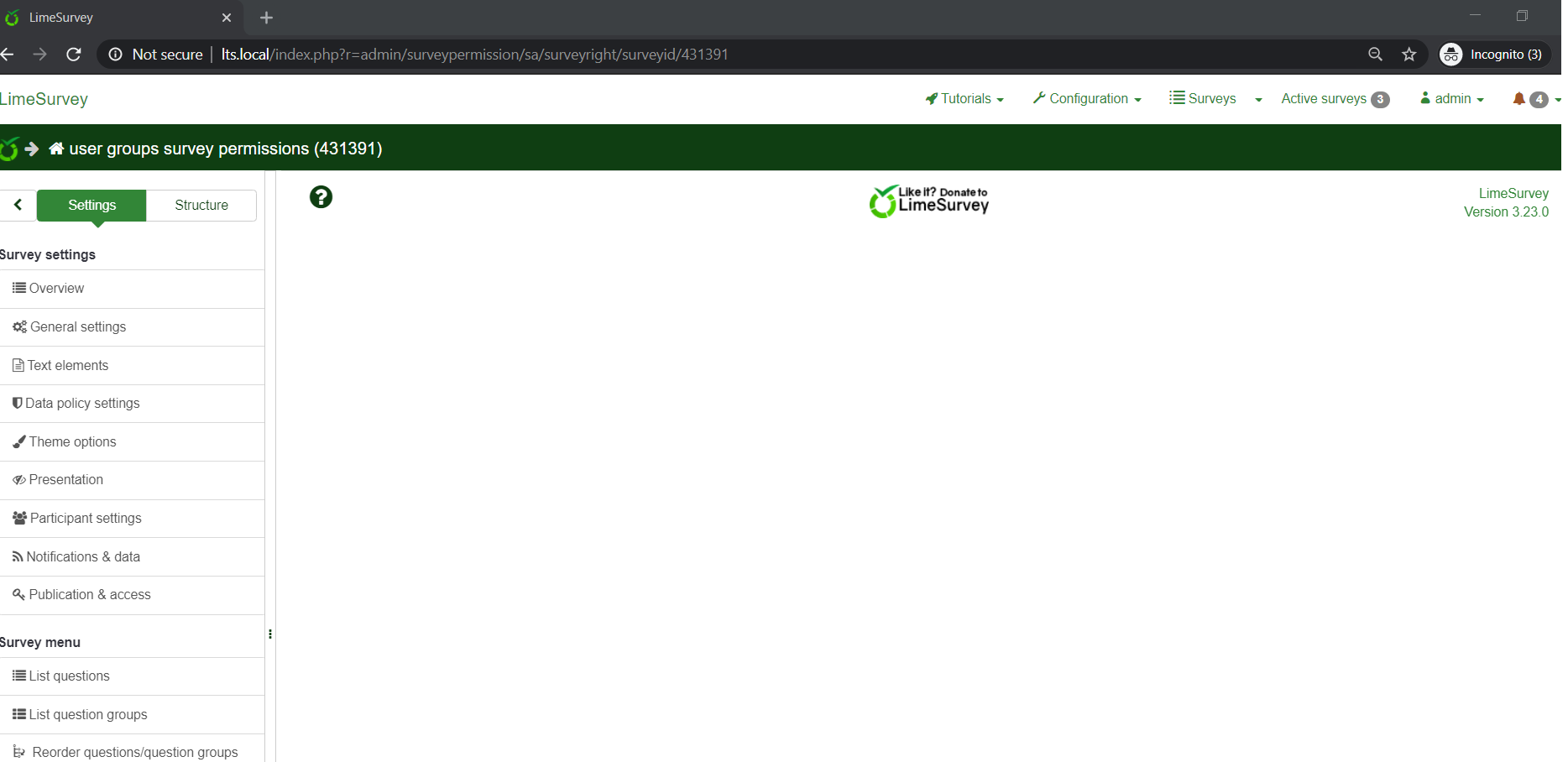Open Notifications & data
Image resolution: width=1568 pixels, height=762 pixels.
132,557
